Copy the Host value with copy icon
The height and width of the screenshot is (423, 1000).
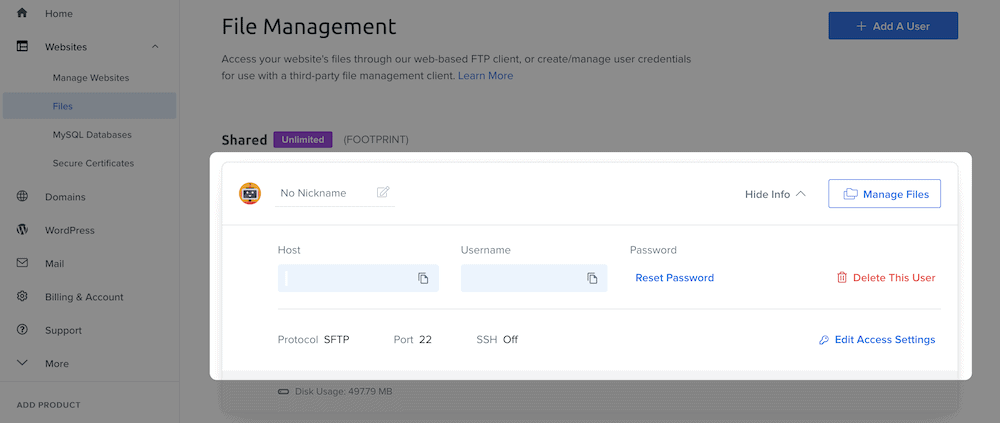click(x=423, y=278)
